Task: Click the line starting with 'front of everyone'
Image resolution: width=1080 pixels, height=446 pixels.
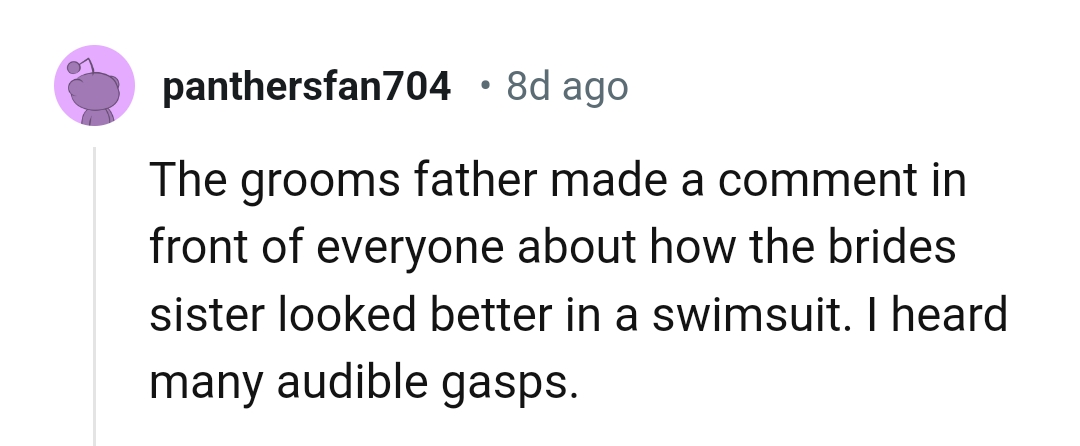Action: tap(552, 249)
